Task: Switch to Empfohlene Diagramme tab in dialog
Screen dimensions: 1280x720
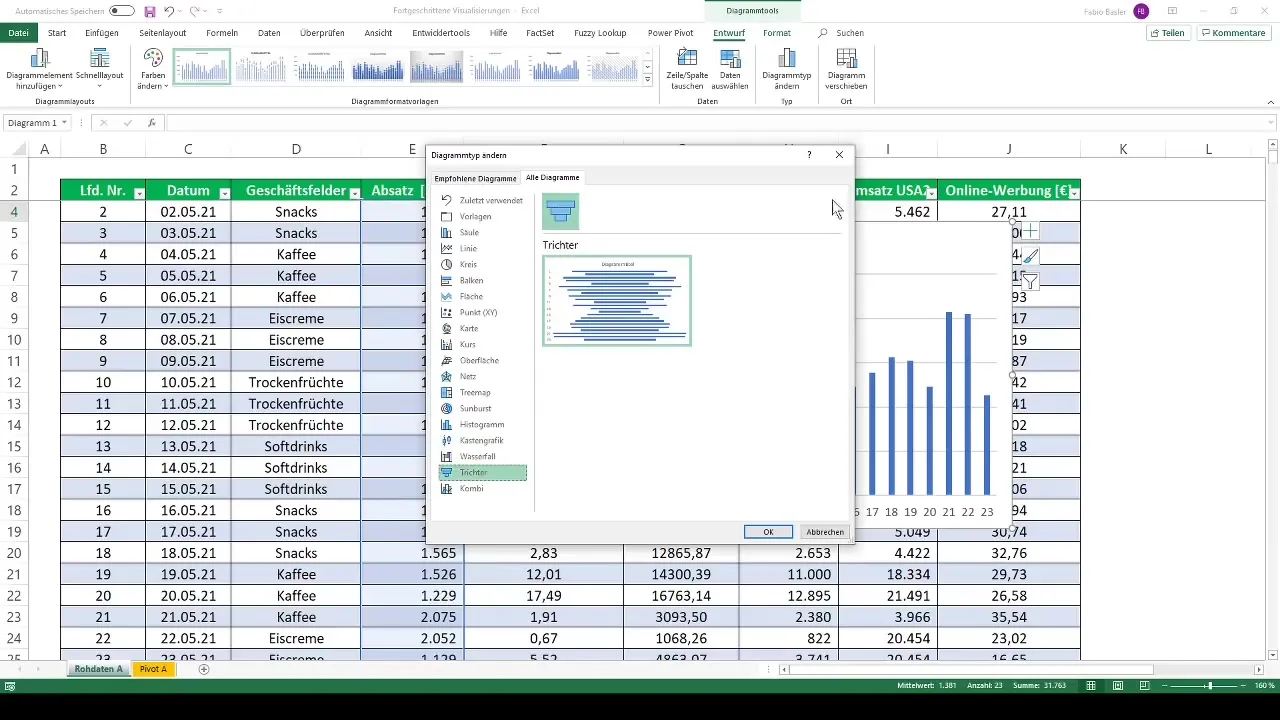Action: pyautogui.click(x=475, y=178)
